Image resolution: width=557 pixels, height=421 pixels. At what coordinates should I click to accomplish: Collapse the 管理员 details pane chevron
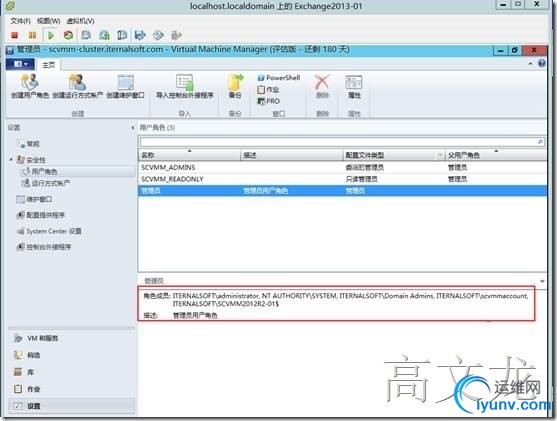(x=542, y=281)
